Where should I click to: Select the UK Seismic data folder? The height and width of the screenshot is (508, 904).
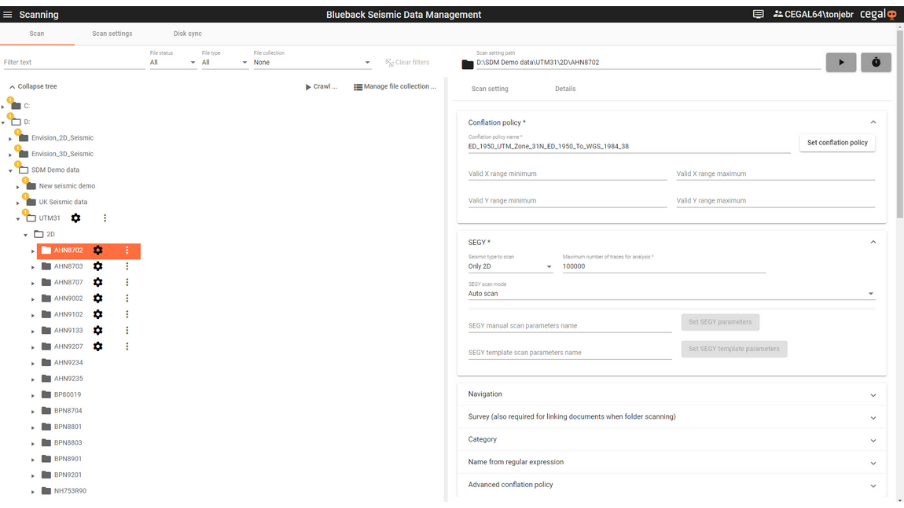[x=63, y=202]
